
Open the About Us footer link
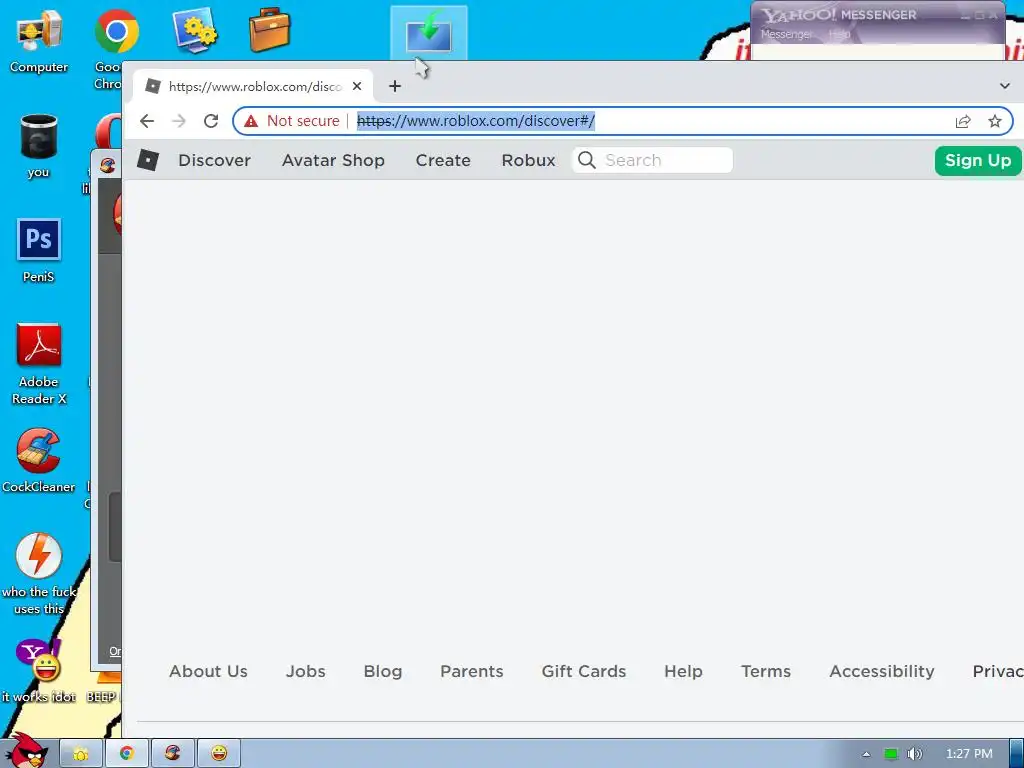coord(208,671)
